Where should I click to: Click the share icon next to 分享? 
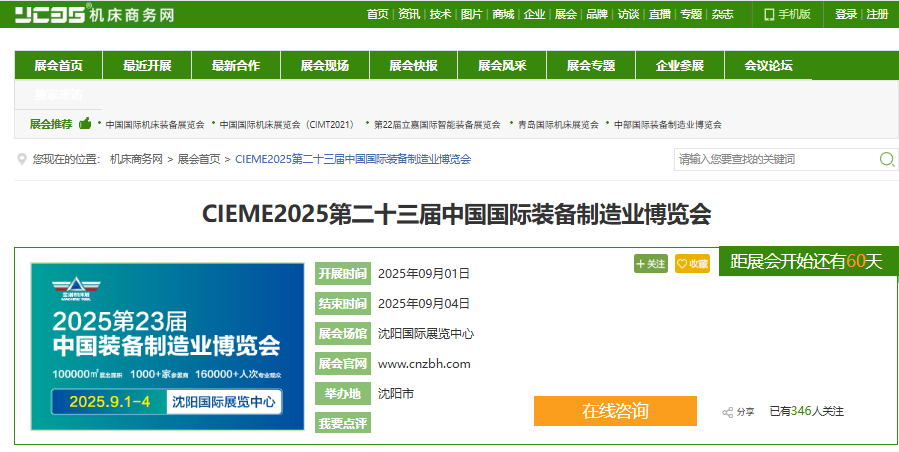(x=728, y=412)
